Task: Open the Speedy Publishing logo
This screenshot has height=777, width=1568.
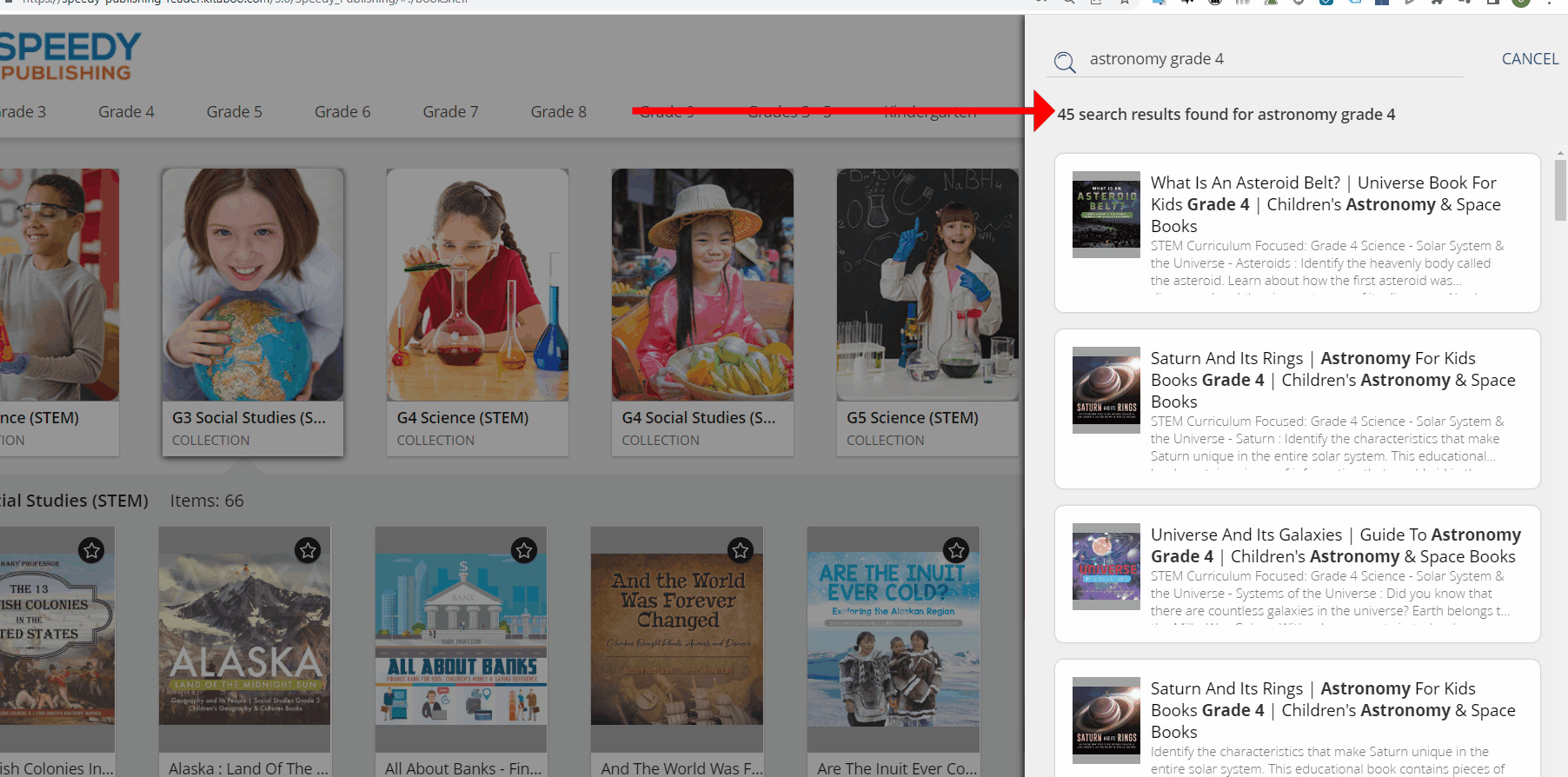Action: click(x=70, y=56)
